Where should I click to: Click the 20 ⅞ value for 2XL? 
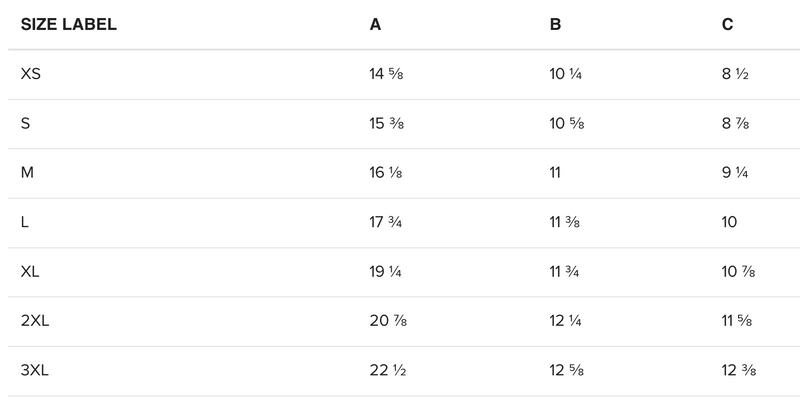[x=388, y=321]
